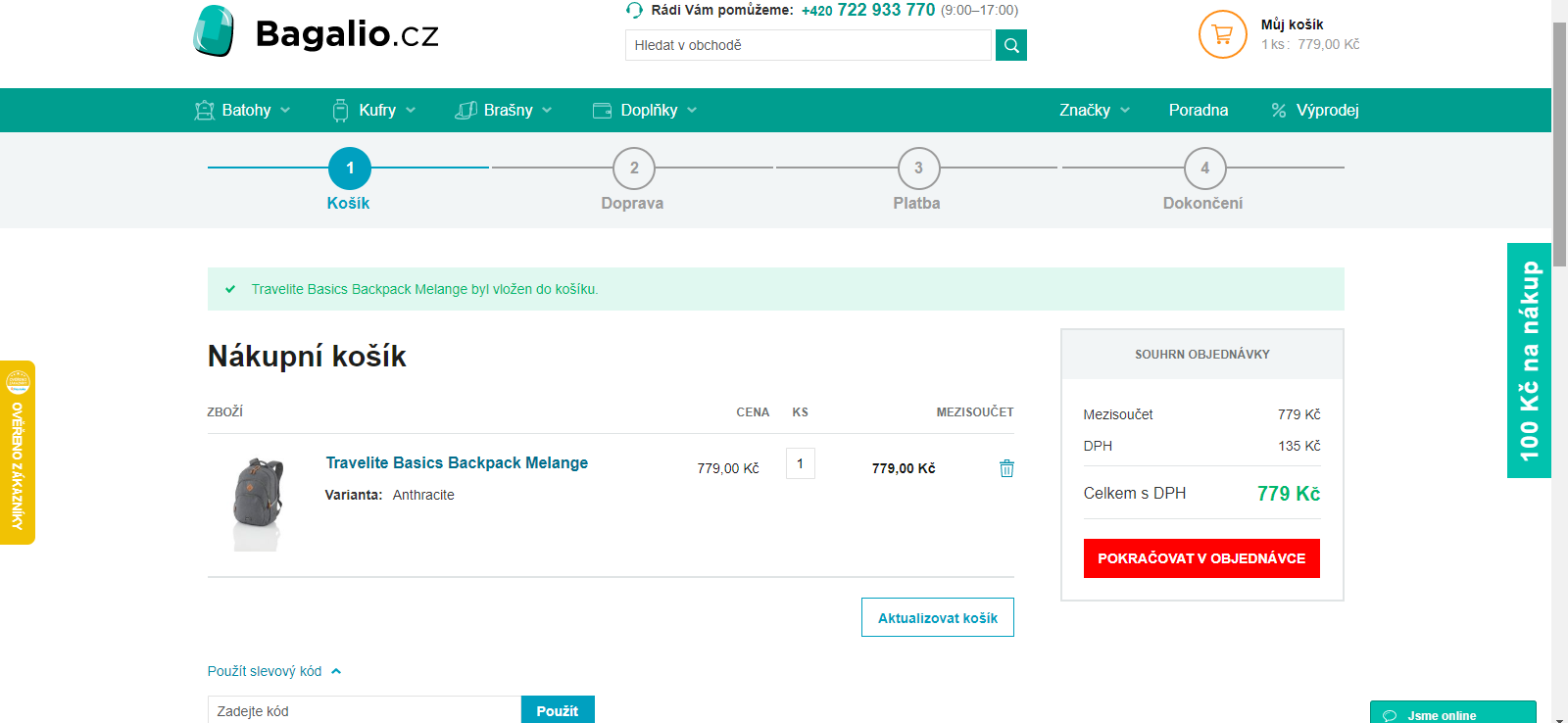This screenshot has width=1568, height=723.
Task: Click the DPH value 135 Kč
Action: tap(1299, 446)
